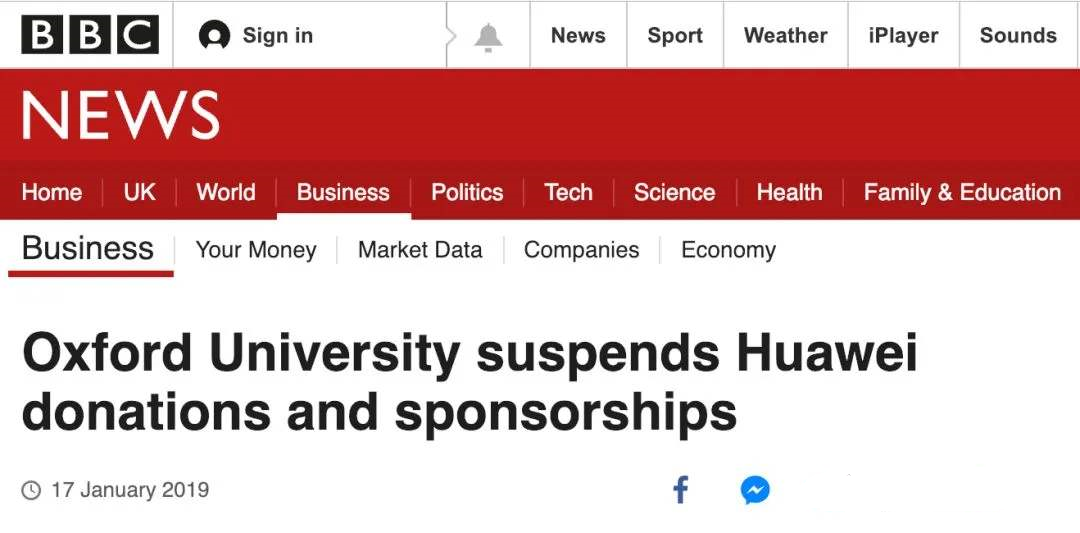Click the Oxford University Huawei headline
The width and height of the screenshot is (1080, 533).
click(x=470, y=384)
